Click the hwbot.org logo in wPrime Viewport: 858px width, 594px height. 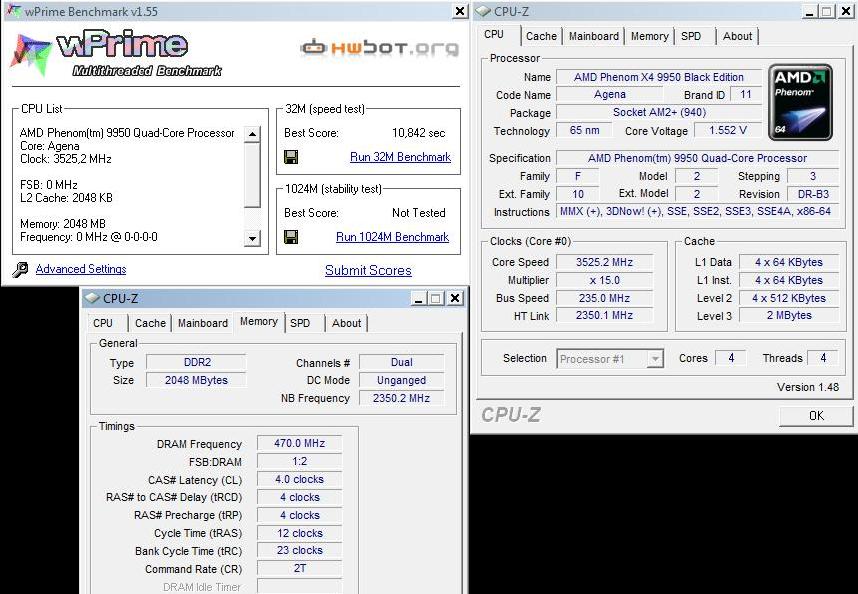(x=380, y=48)
